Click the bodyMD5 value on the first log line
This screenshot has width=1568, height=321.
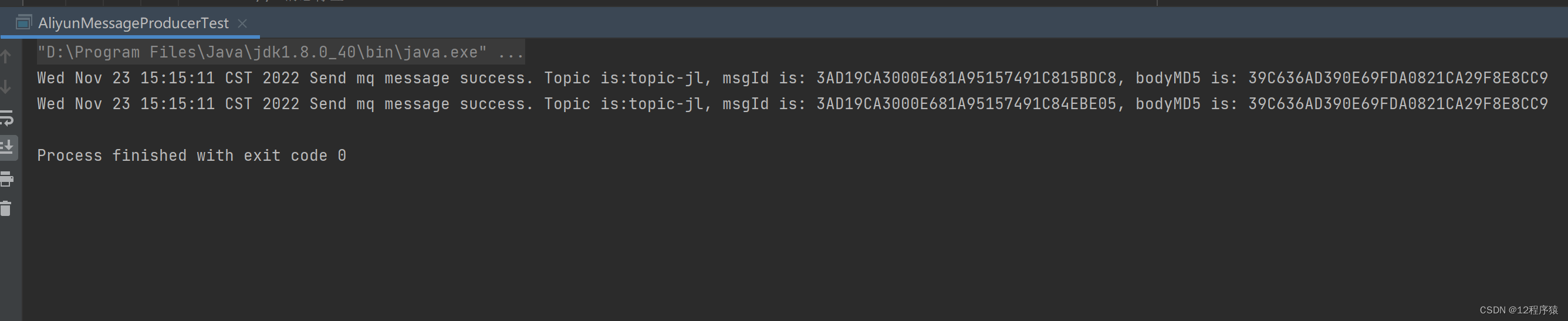pos(1398,78)
